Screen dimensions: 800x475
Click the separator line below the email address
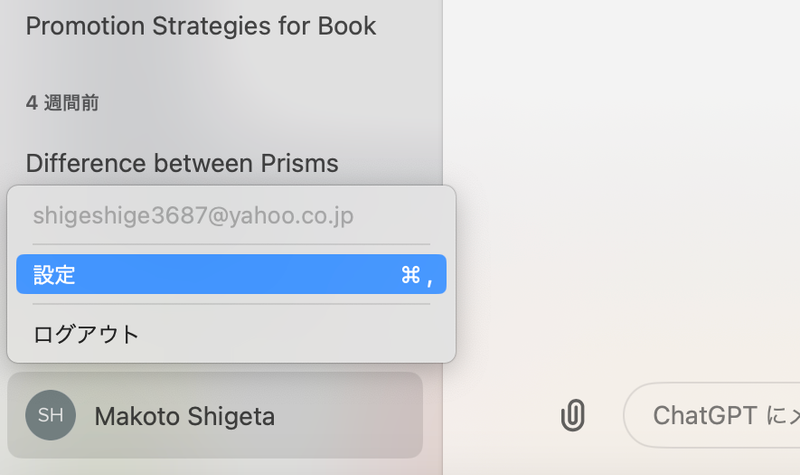click(x=231, y=244)
